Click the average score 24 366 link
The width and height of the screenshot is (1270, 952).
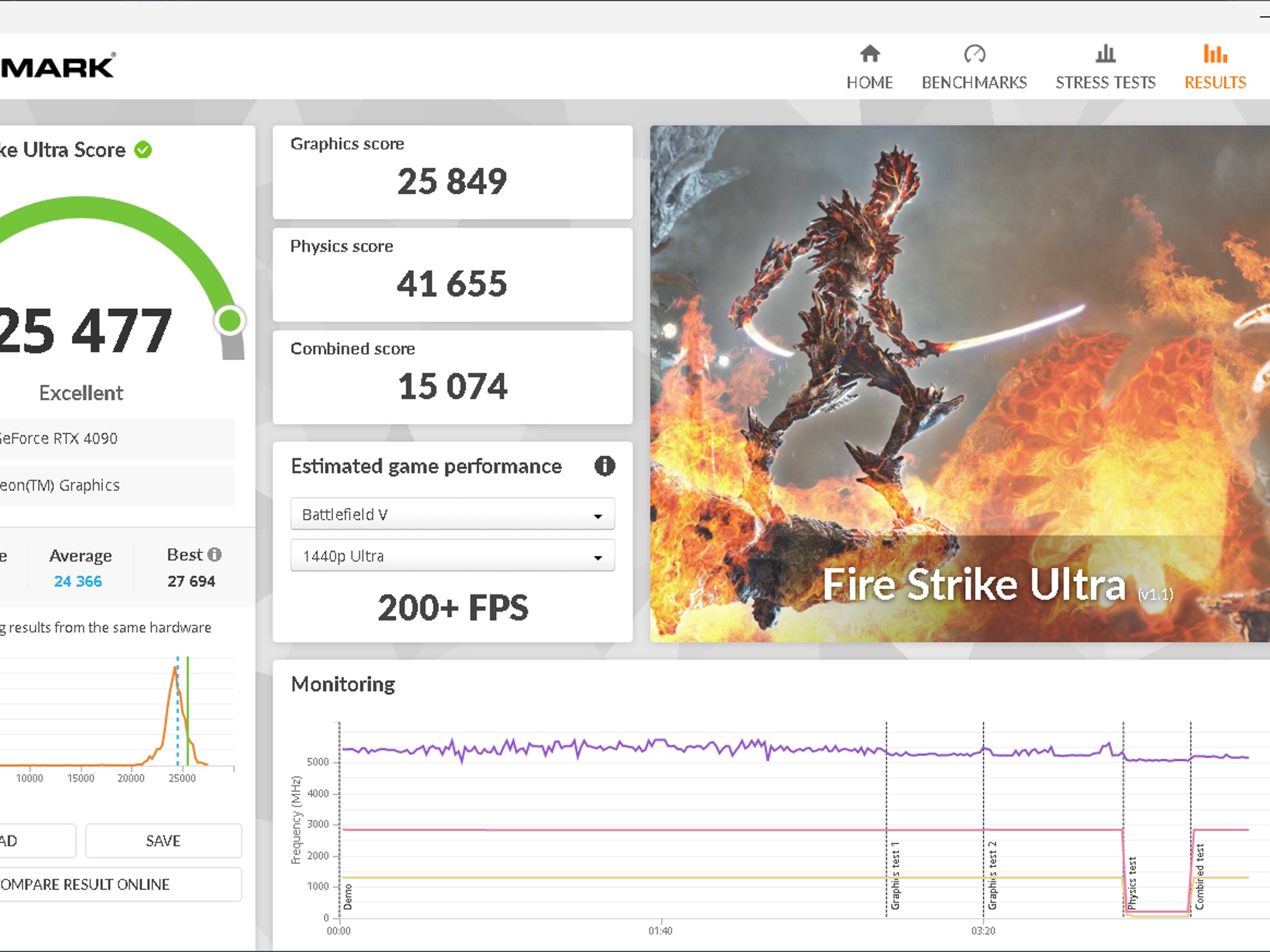pyautogui.click(x=78, y=581)
